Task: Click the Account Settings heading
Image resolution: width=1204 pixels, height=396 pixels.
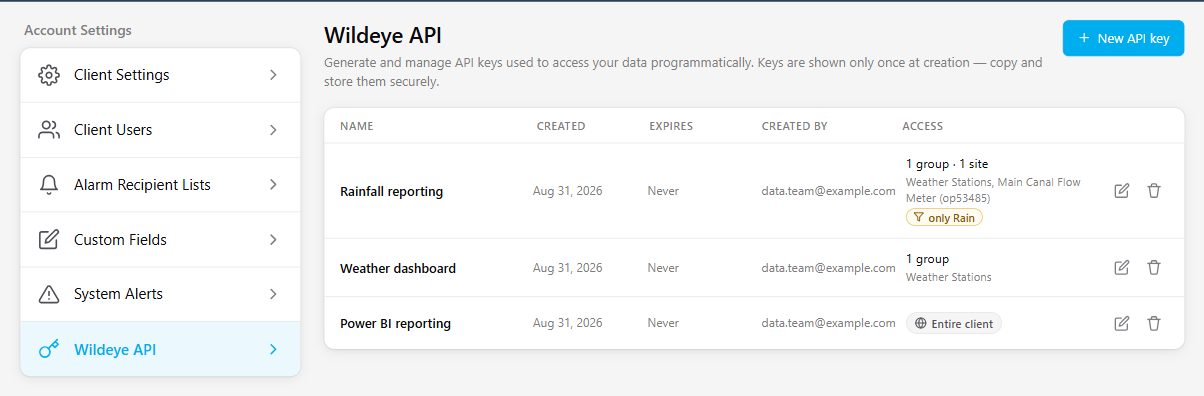Action: point(78,30)
